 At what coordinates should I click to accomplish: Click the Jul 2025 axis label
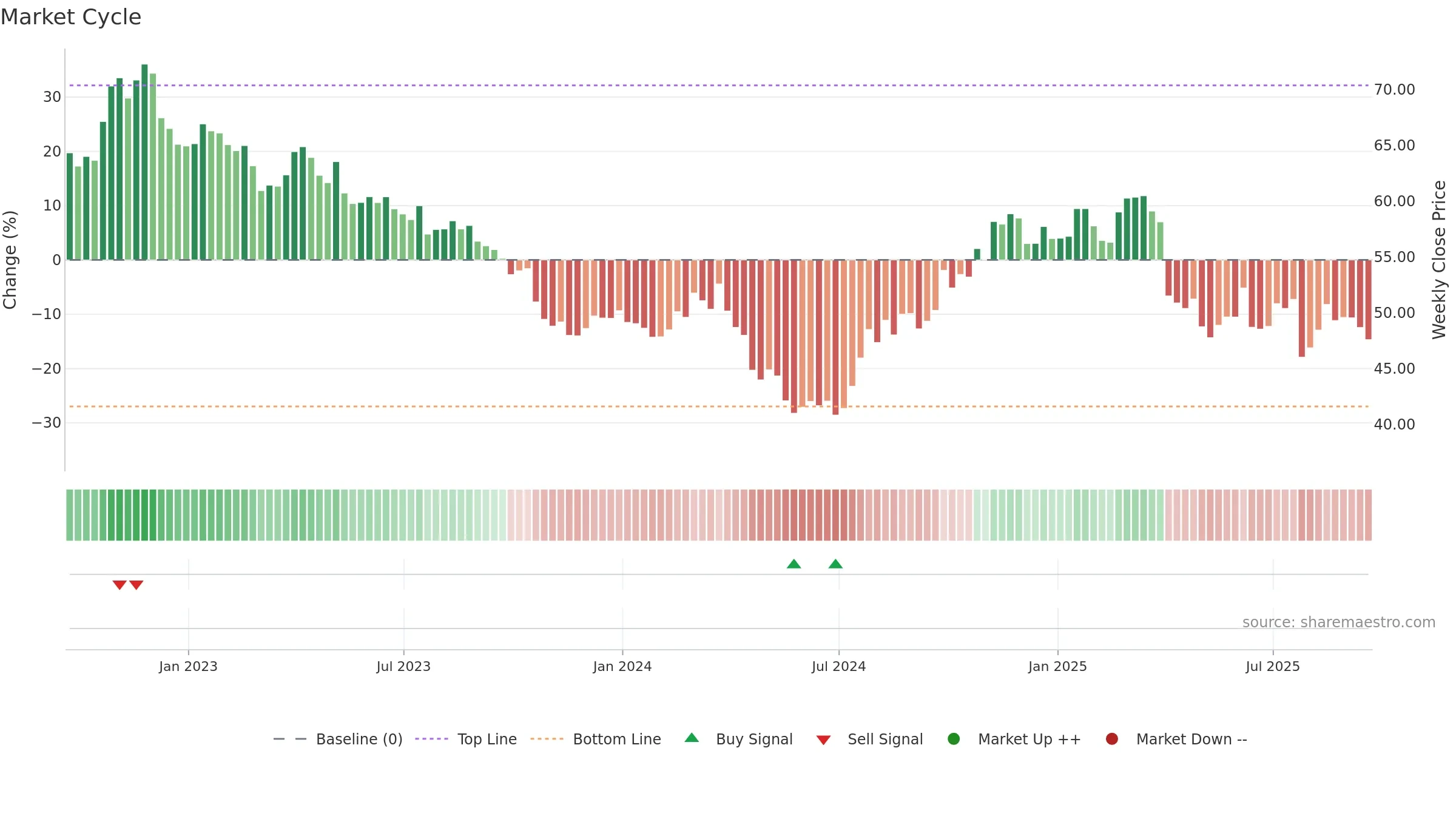1273,666
